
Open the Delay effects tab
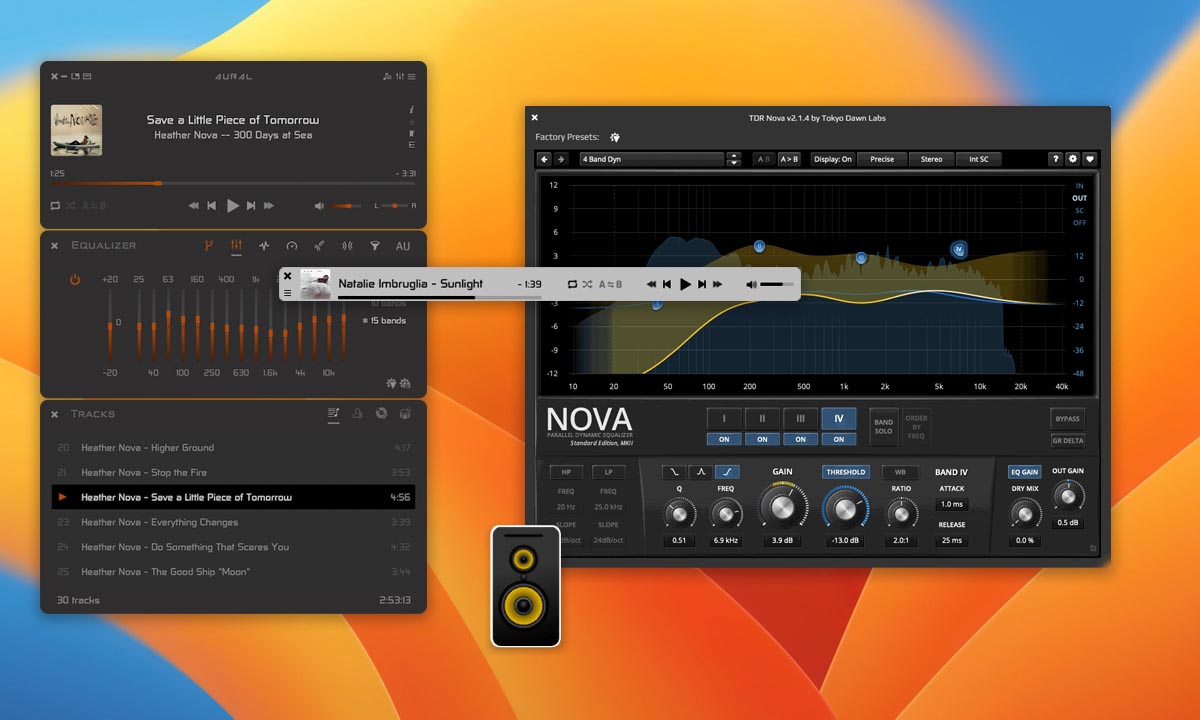click(x=347, y=245)
